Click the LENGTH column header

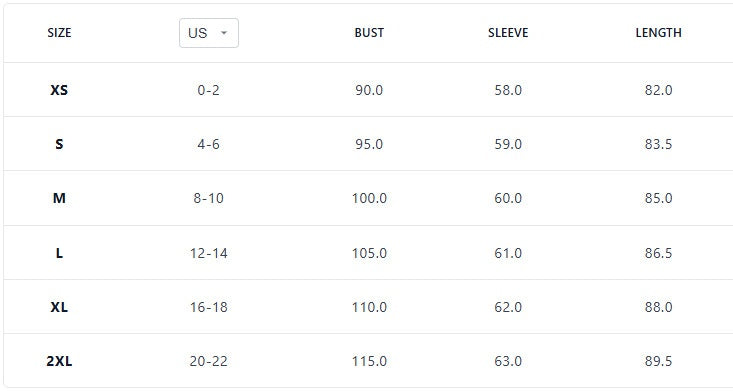point(658,33)
